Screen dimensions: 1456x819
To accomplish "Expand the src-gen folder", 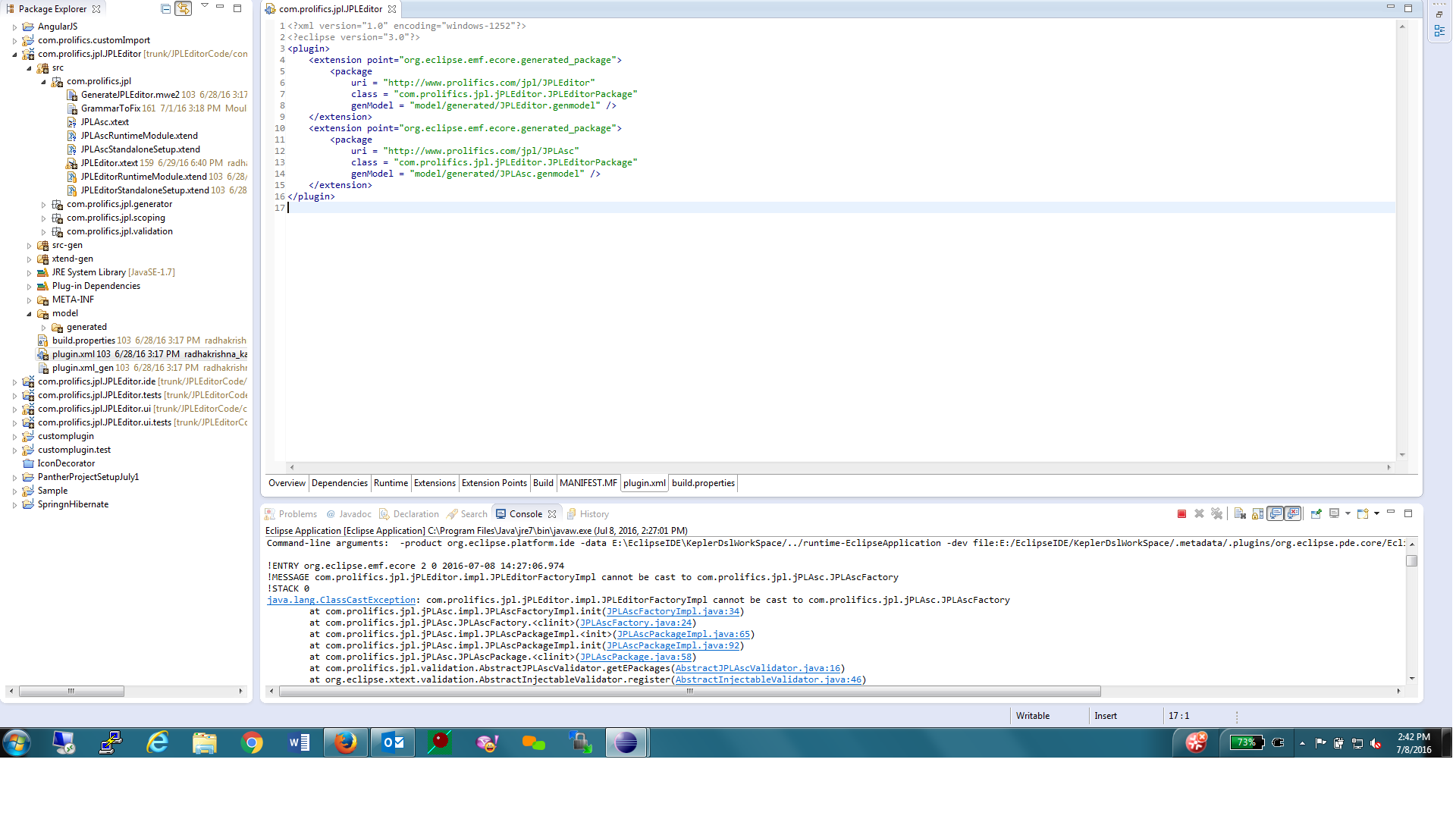I will [x=29, y=245].
